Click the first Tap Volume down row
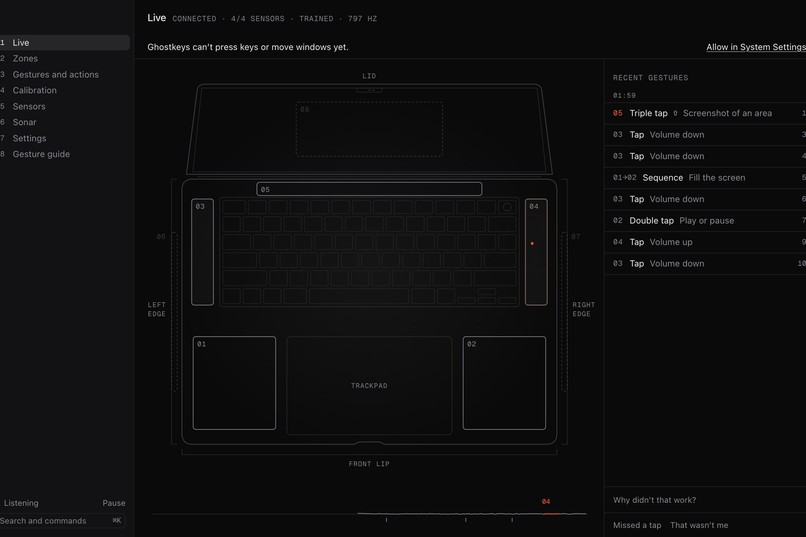Image resolution: width=806 pixels, height=537 pixels. pos(705,135)
